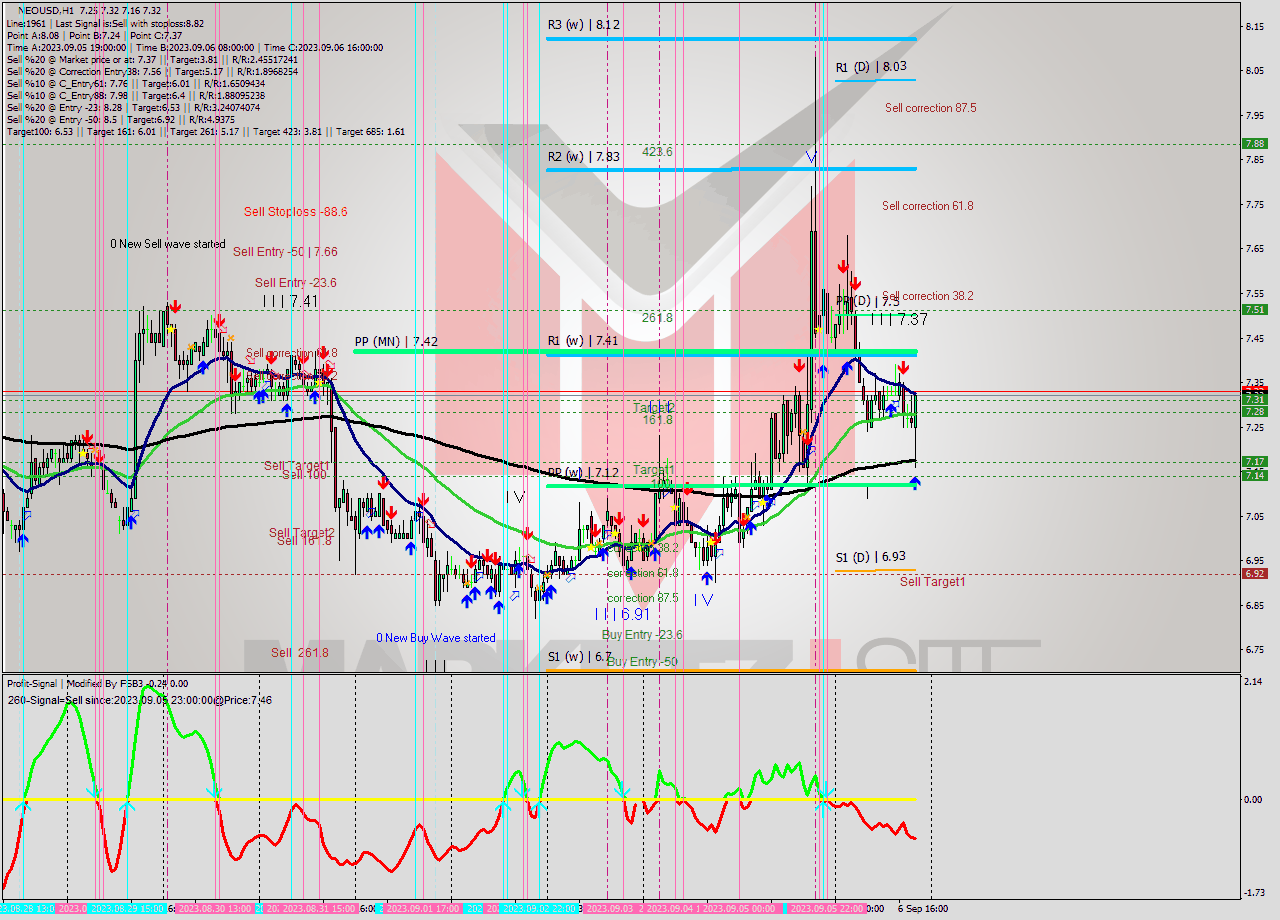
Task: Click the '2023.08.31 15:00' time marker
Action: tap(318, 909)
